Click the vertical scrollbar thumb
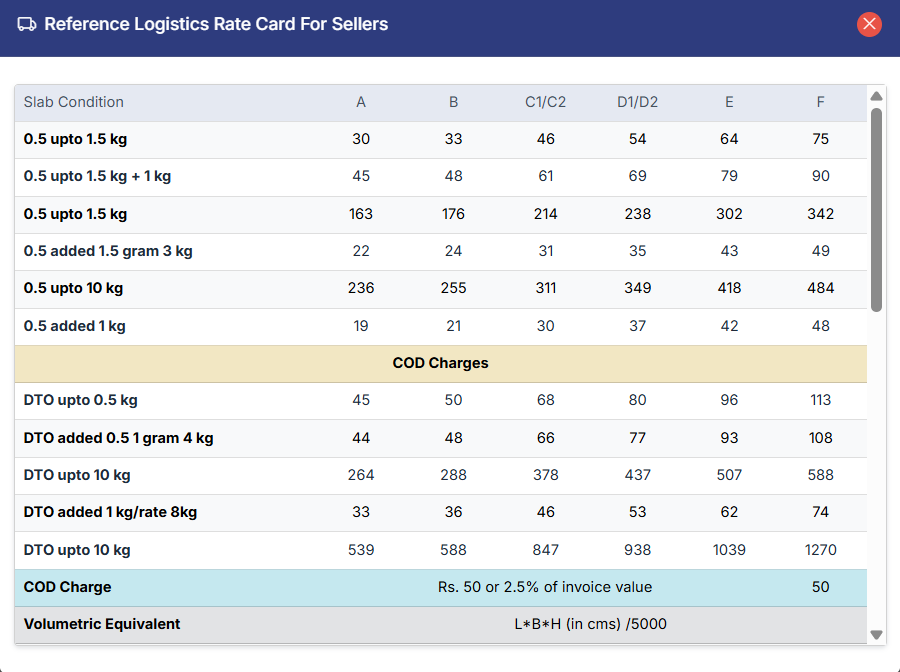Screen dimensions: 900x672 [876, 210]
